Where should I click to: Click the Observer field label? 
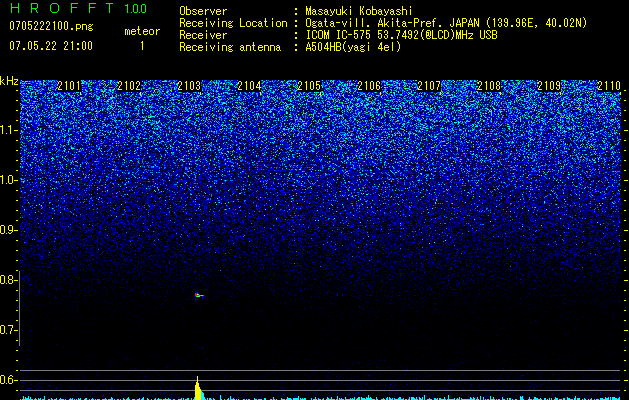[203, 11]
